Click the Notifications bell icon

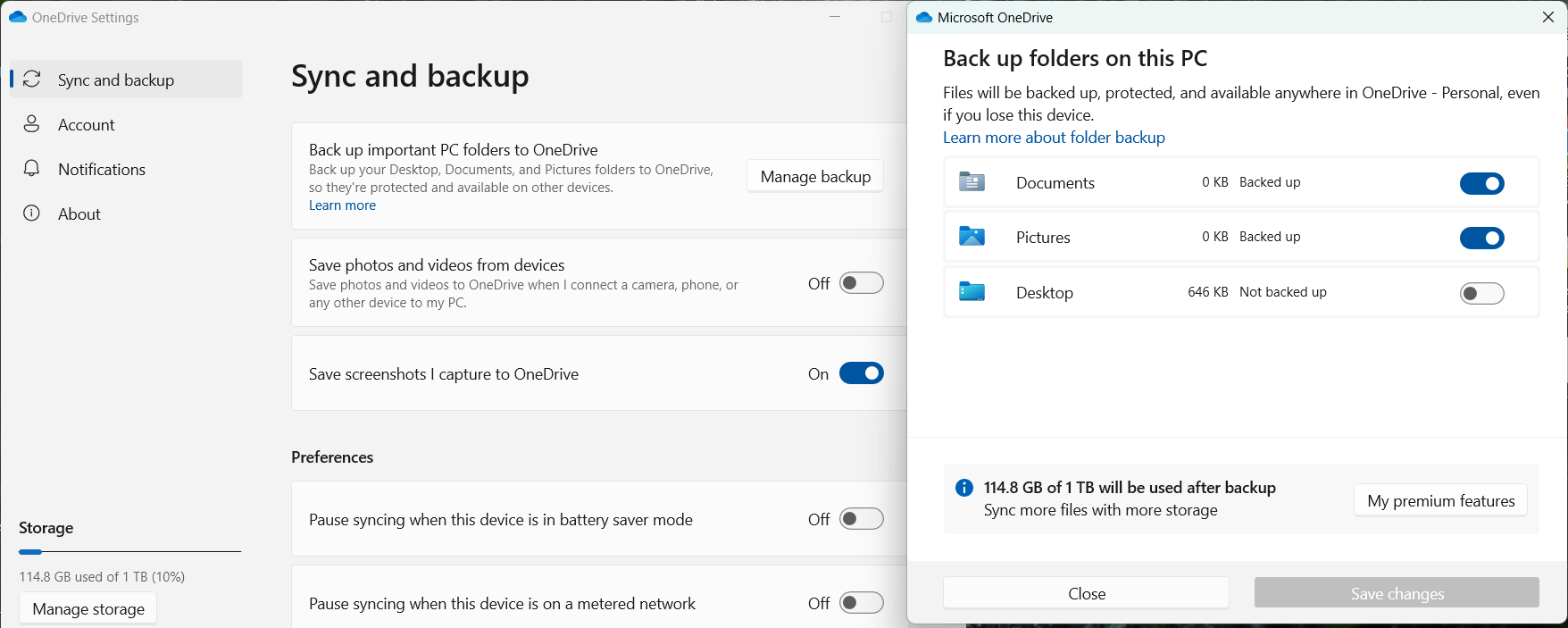32,169
